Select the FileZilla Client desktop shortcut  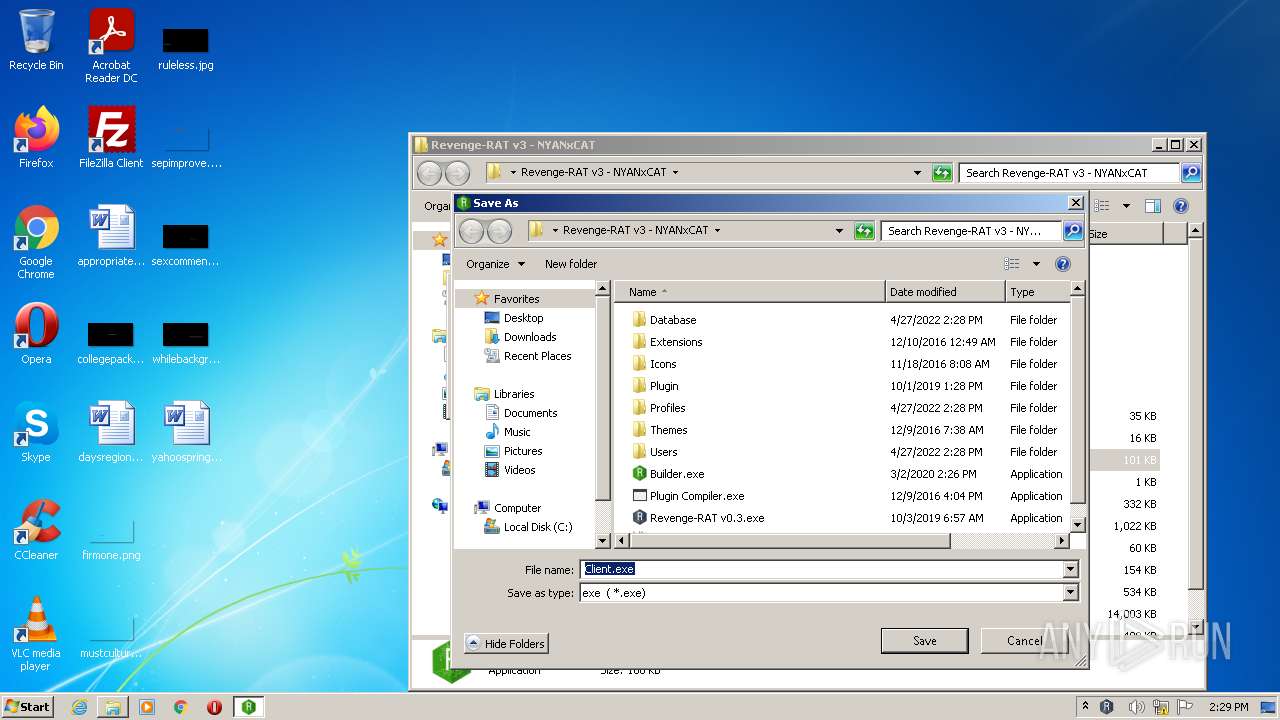111,137
